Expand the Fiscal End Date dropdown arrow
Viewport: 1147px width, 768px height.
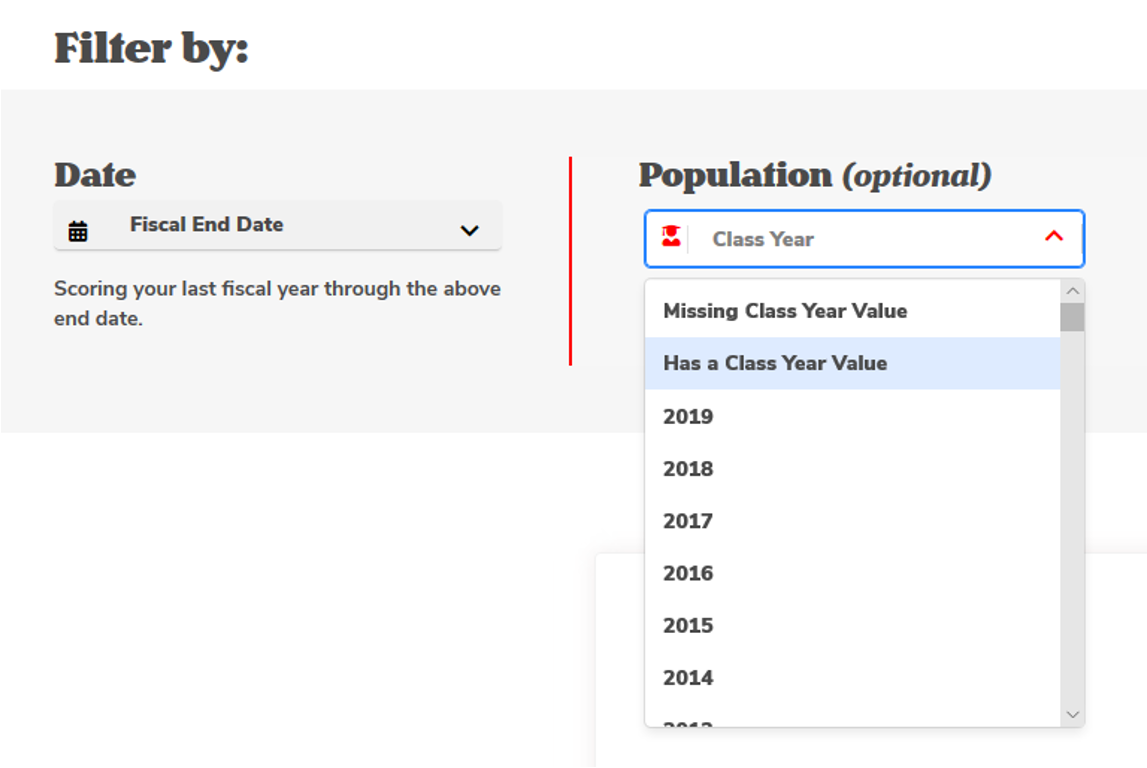[469, 231]
